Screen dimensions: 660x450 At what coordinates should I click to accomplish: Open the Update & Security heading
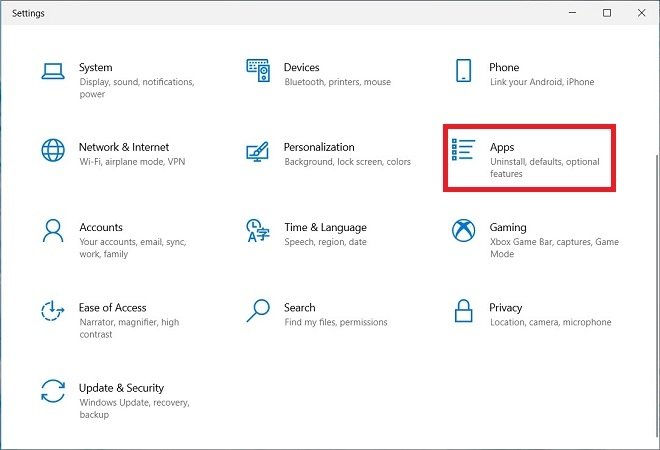121,388
